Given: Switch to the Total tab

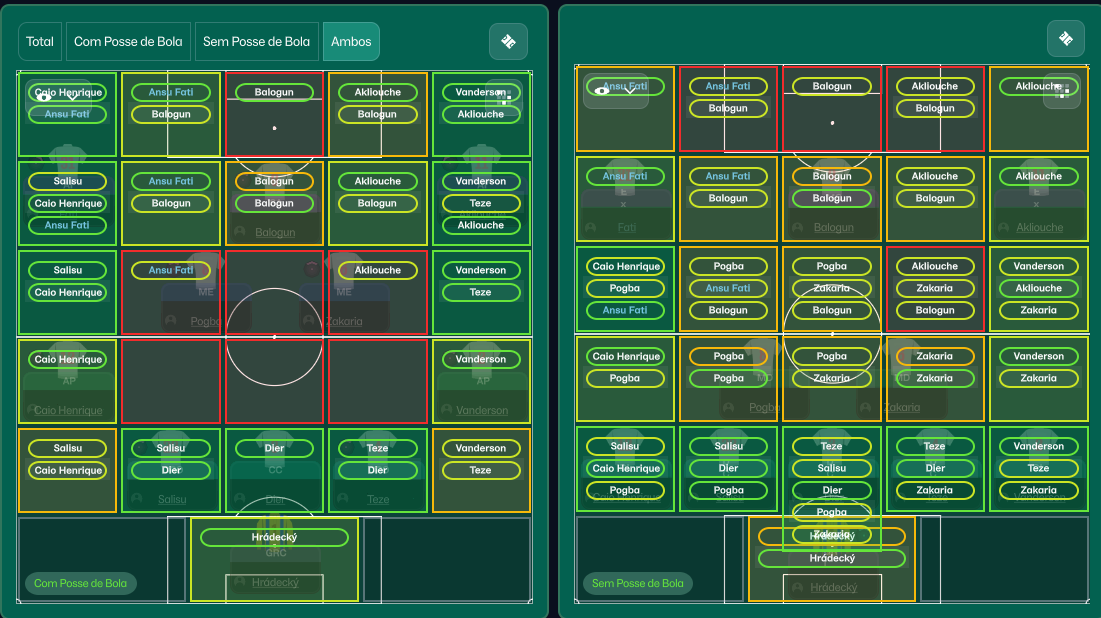Looking at the screenshot, I should [40, 42].
